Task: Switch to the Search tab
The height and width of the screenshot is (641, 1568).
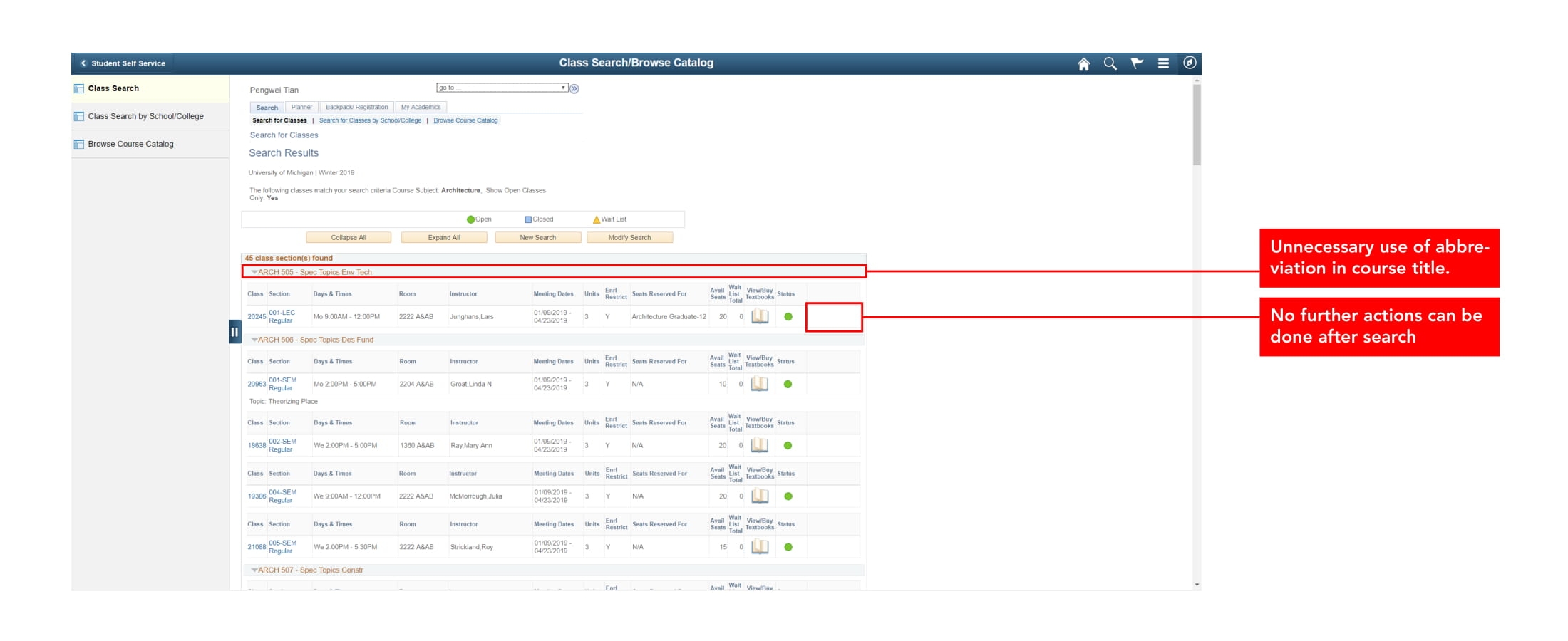Action: [267, 108]
